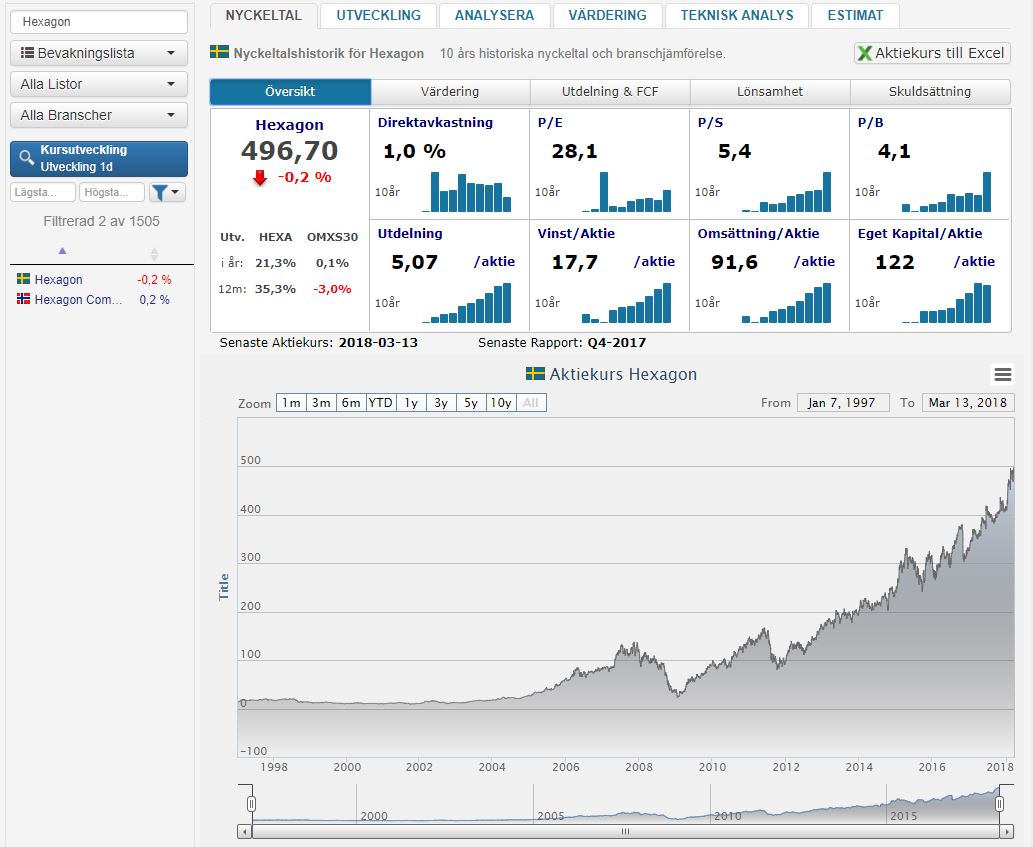Click the Vinst/Aktie metric title
Screen dimensions: 1033x847
coord(576,234)
